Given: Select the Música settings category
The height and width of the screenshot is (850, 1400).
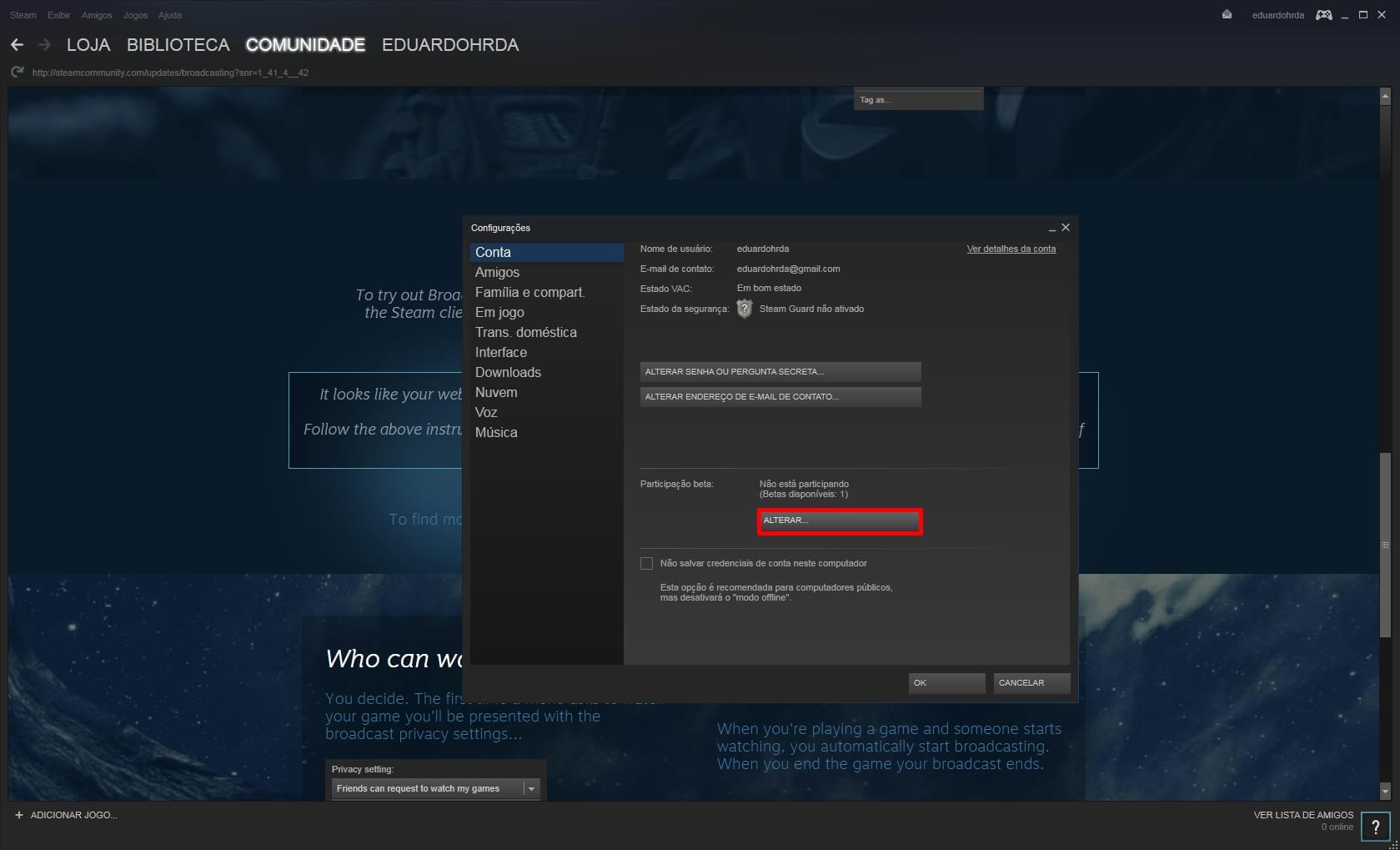Looking at the screenshot, I should tap(547, 432).
